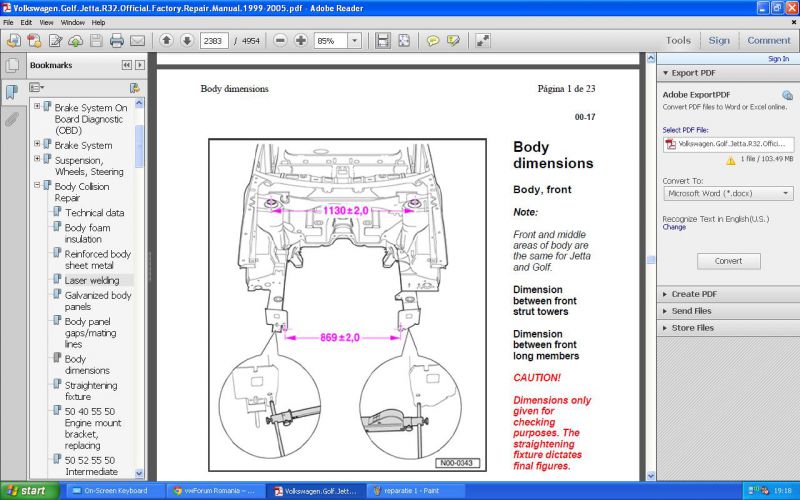Click the Print icon in toolbar

[116, 41]
